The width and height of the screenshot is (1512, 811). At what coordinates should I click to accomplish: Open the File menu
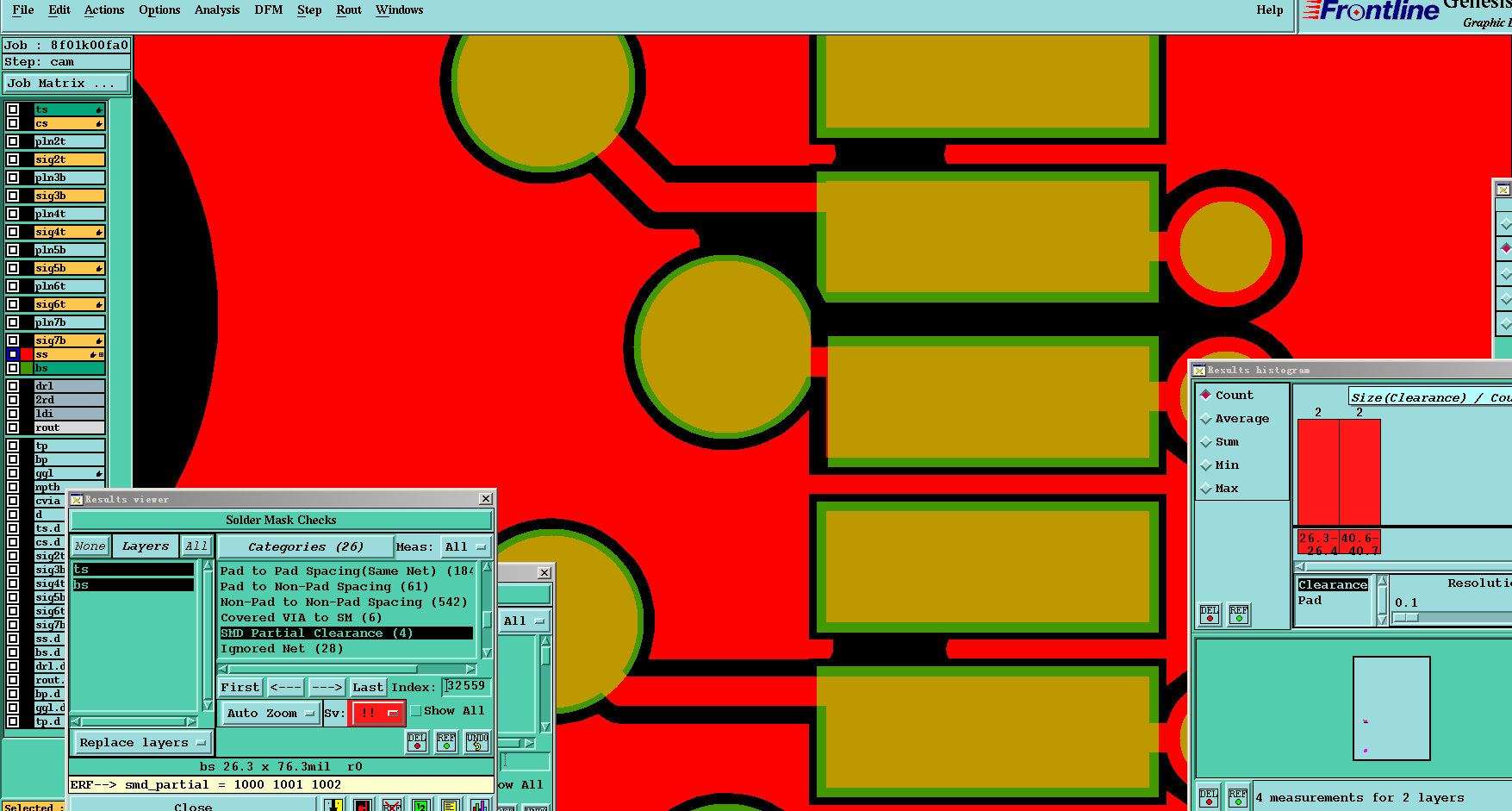click(x=23, y=10)
